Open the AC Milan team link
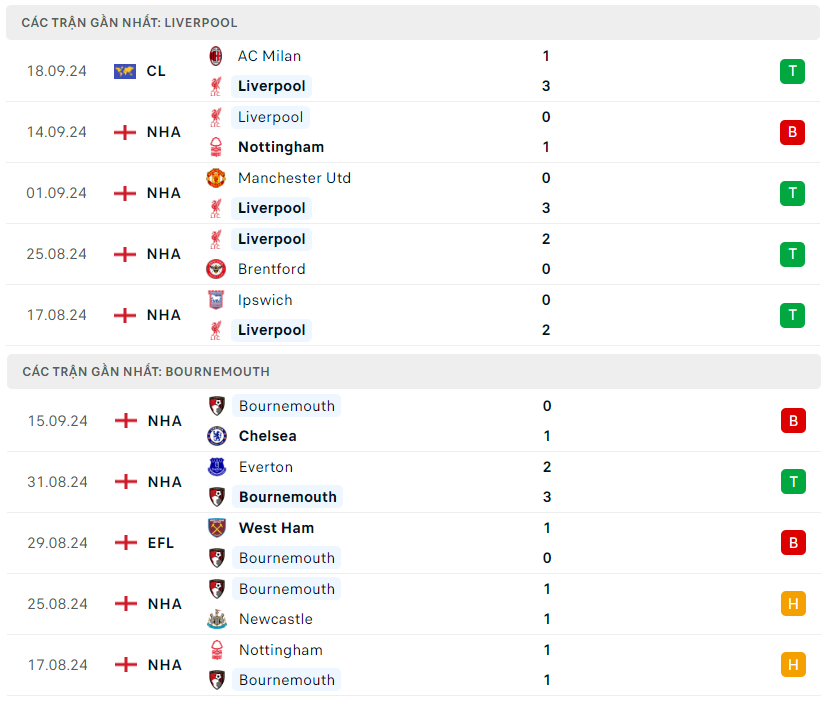This screenshot has width=824, height=704. (269, 56)
